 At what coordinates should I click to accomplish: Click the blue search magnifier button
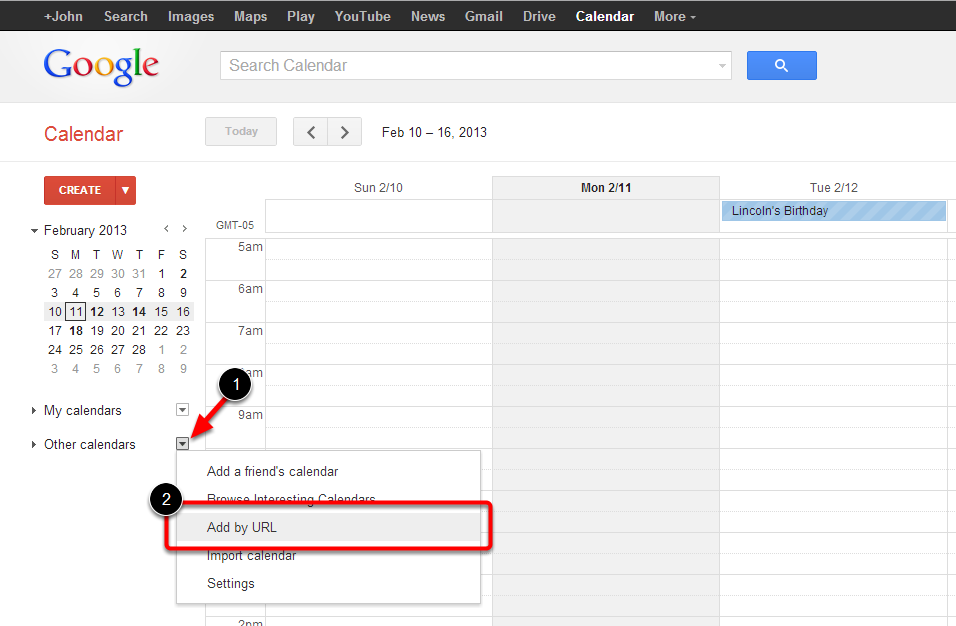tap(782, 65)
